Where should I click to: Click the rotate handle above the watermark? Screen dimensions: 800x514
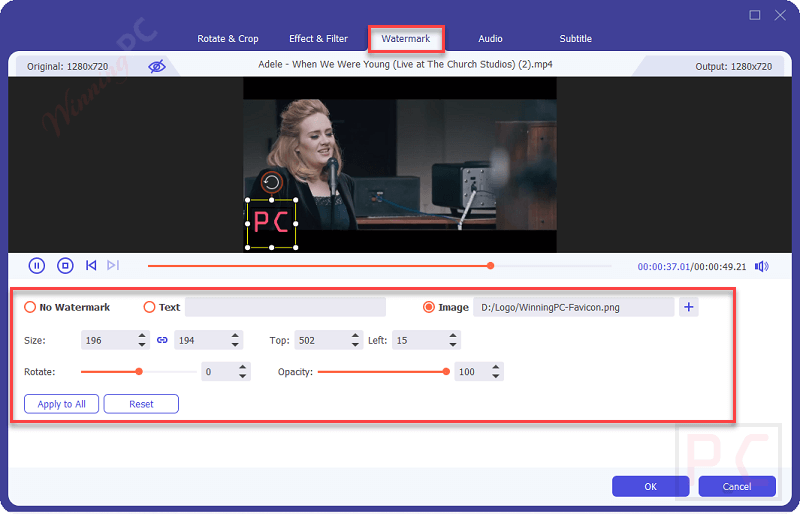point(271,182)
